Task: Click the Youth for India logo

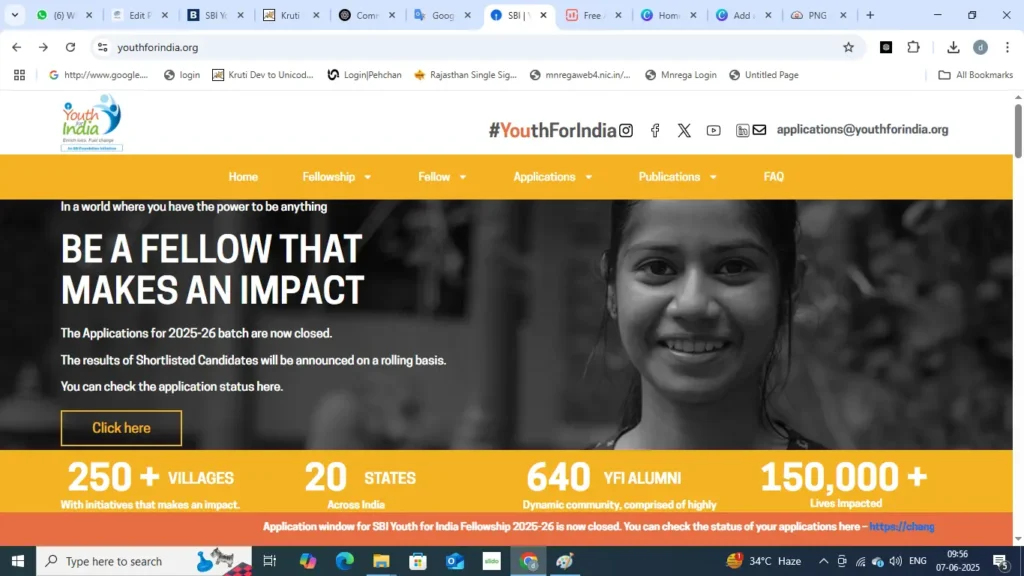Action: [x=91, y=123]
